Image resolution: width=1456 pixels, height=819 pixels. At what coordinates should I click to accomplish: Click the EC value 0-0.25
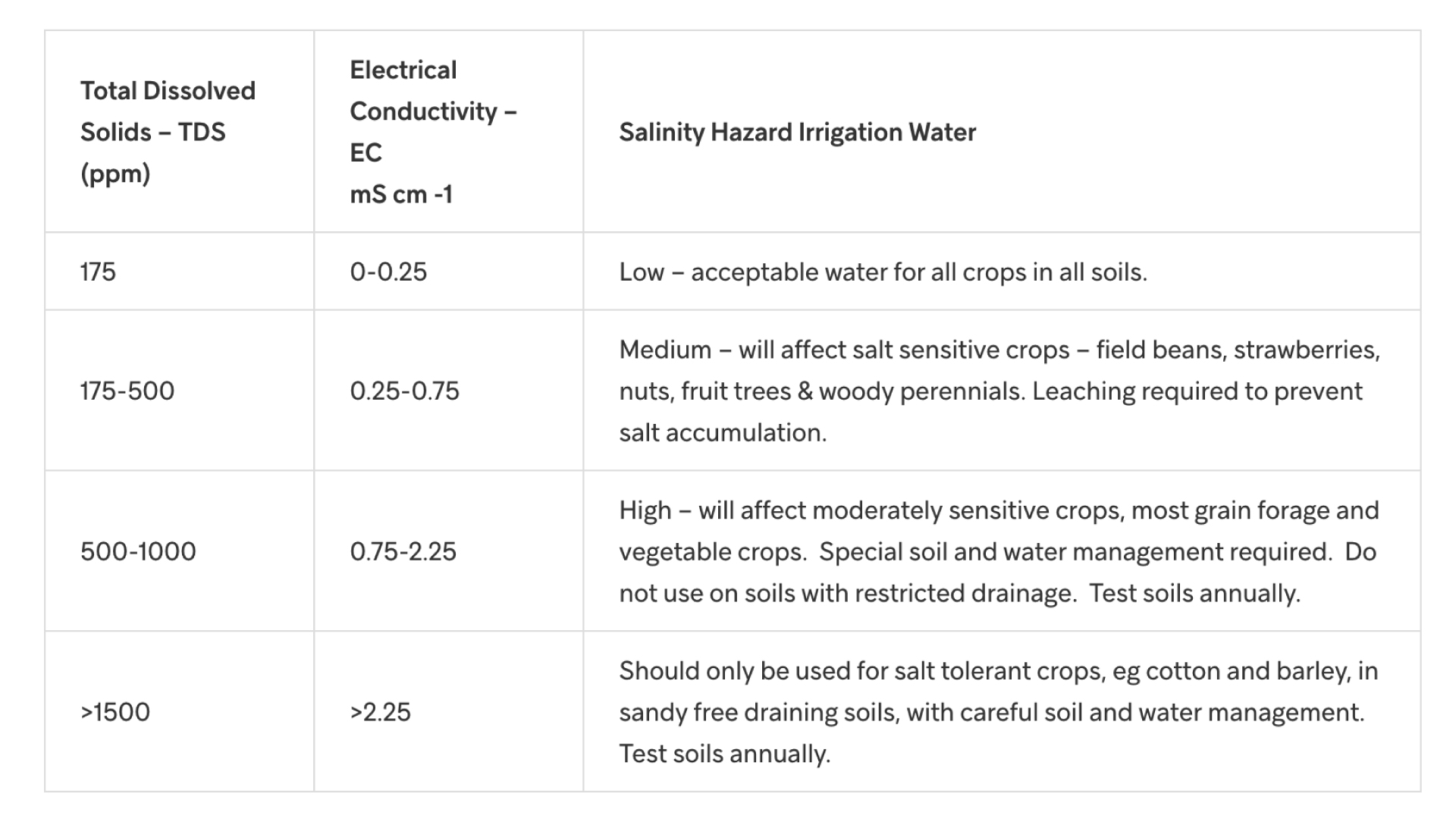pos(448,271)
